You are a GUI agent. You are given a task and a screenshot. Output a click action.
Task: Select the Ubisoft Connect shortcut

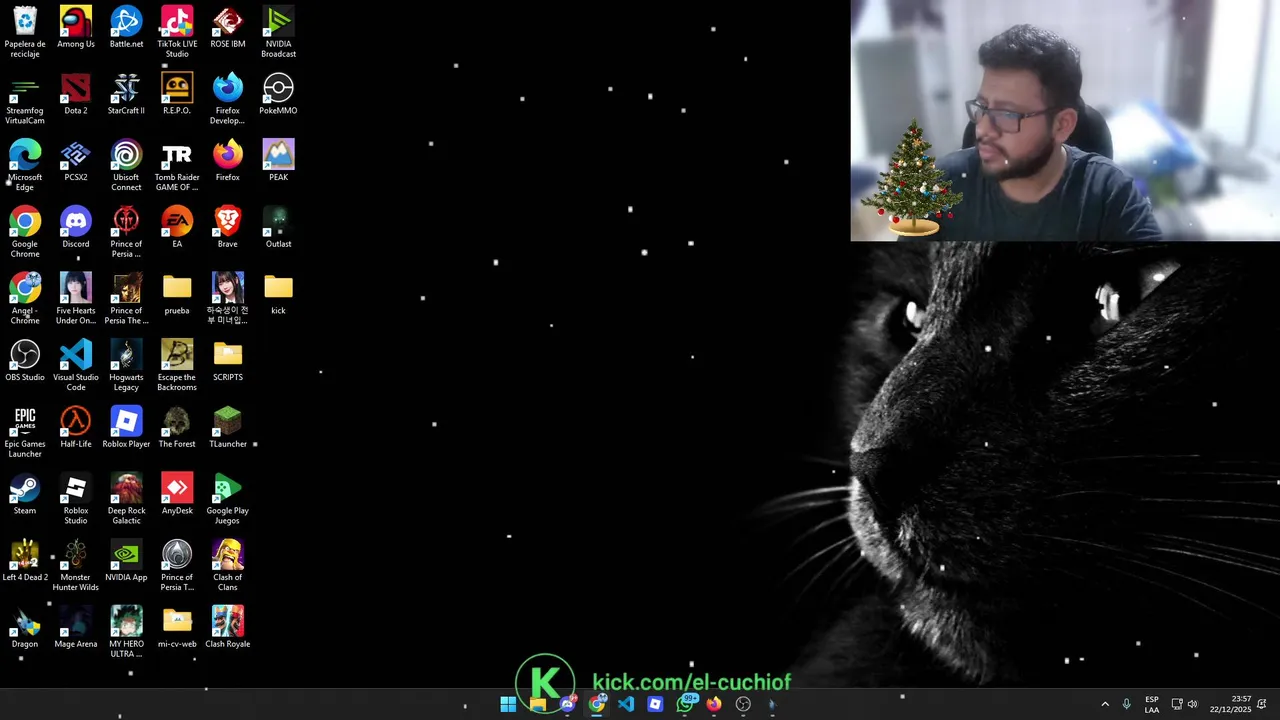126,166
